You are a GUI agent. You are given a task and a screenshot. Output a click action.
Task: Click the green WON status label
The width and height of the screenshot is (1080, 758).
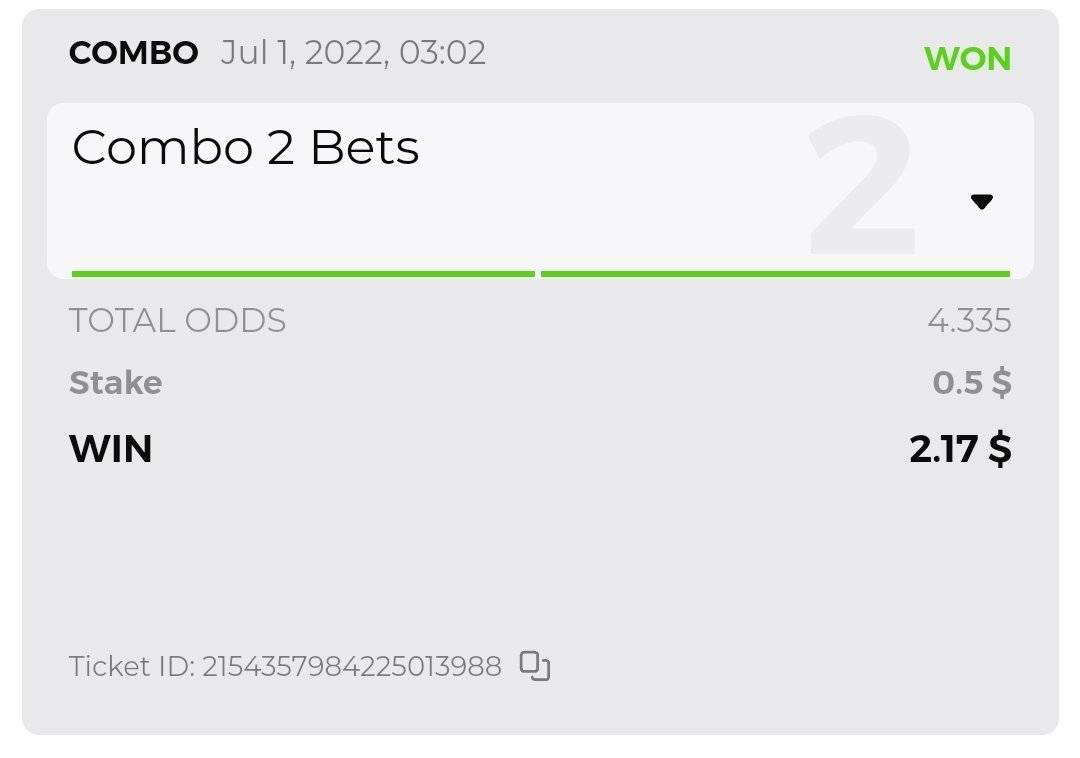tap(967, 59)
